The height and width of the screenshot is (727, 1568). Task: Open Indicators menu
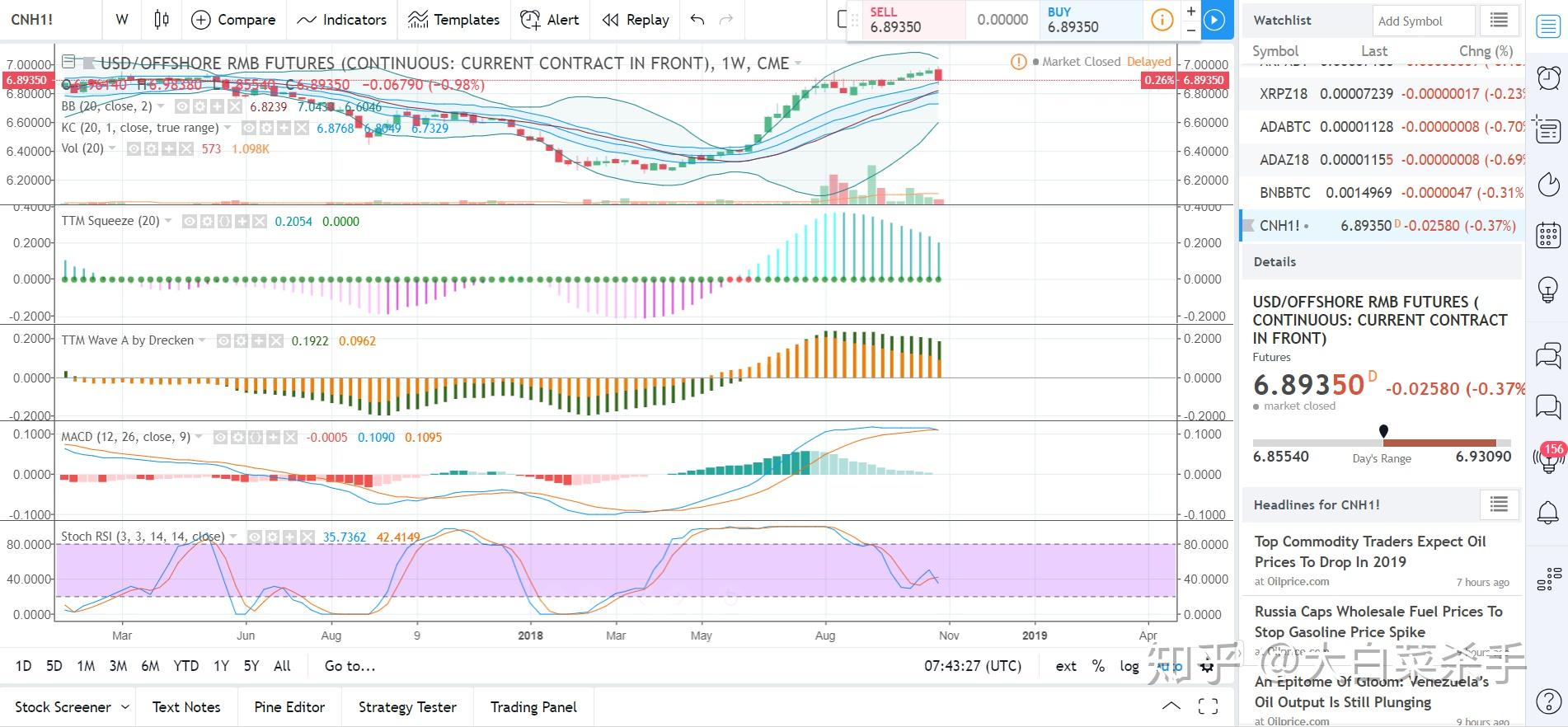coord(341,19)
